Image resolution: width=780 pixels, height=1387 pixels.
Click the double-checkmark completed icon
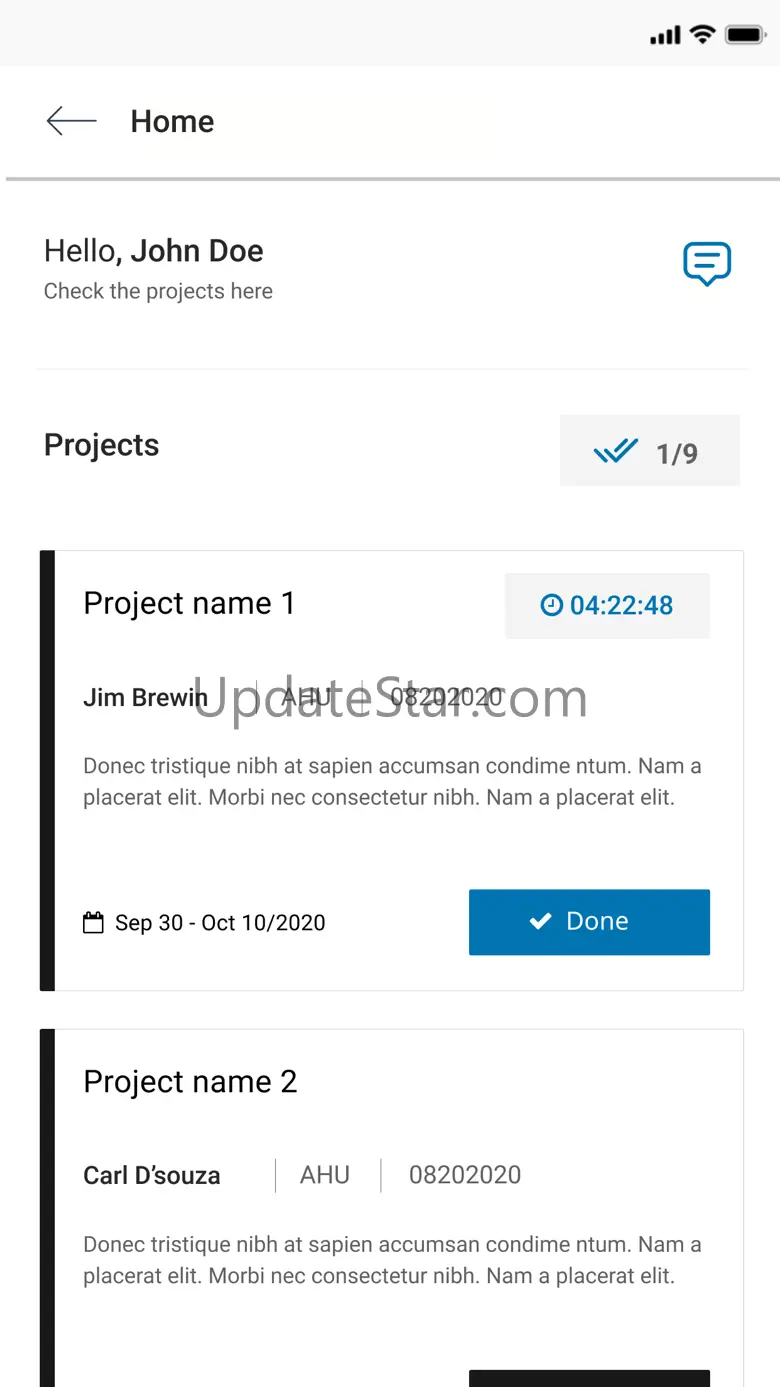tap(615, 452)
